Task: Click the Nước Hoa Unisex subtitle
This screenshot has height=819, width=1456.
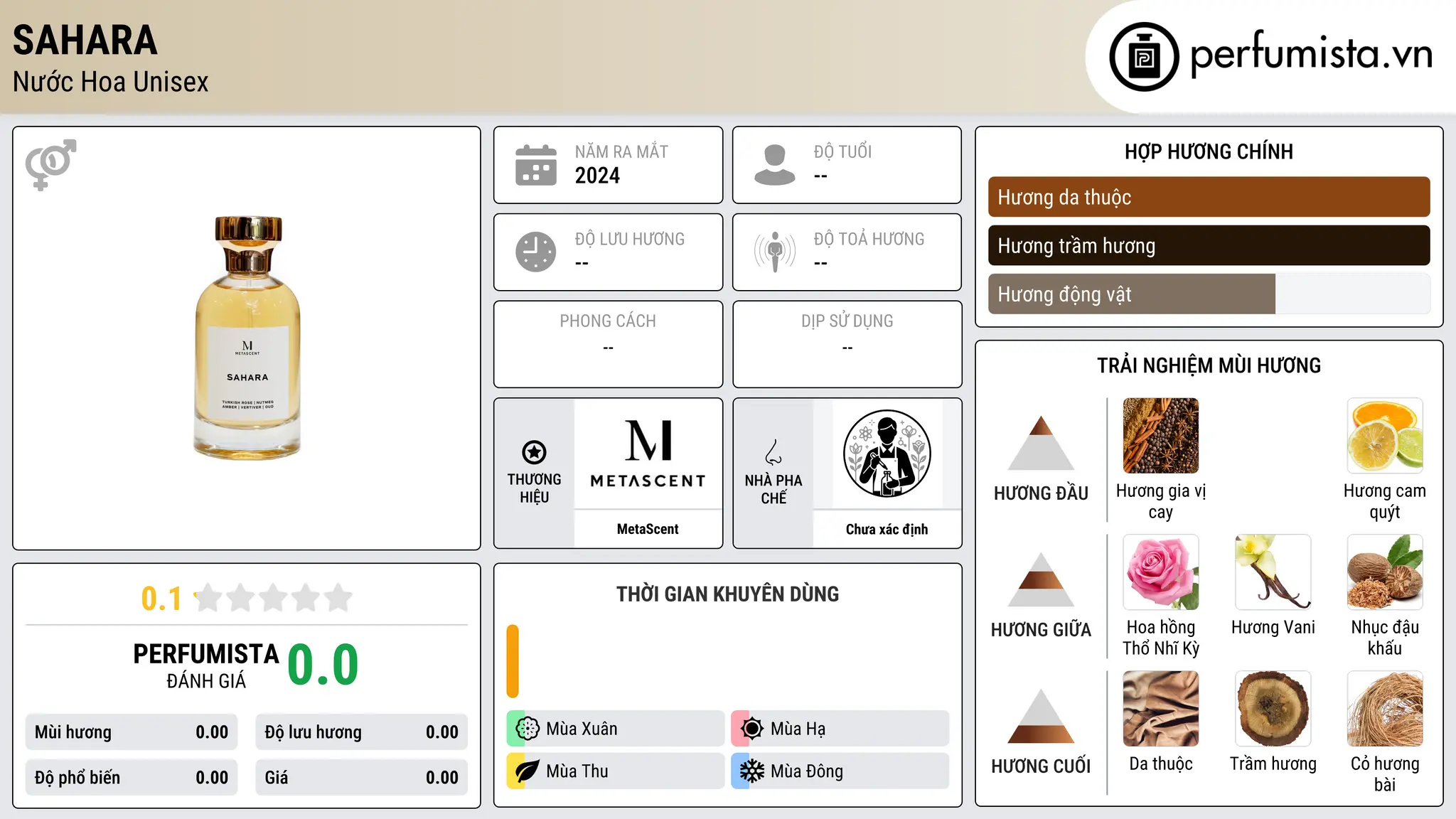Action: pos(111,82)
